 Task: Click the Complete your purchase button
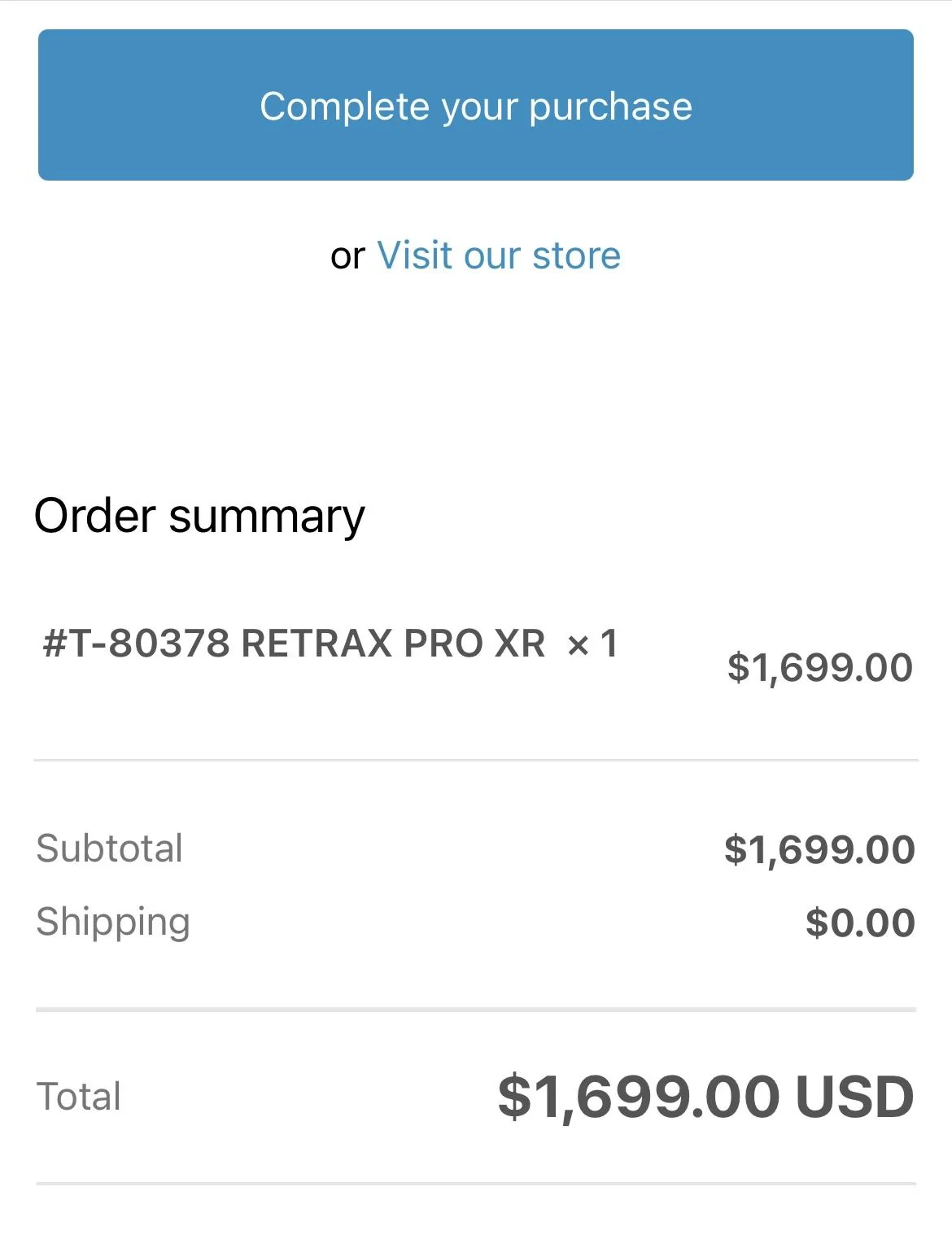[x=476, y=105]
